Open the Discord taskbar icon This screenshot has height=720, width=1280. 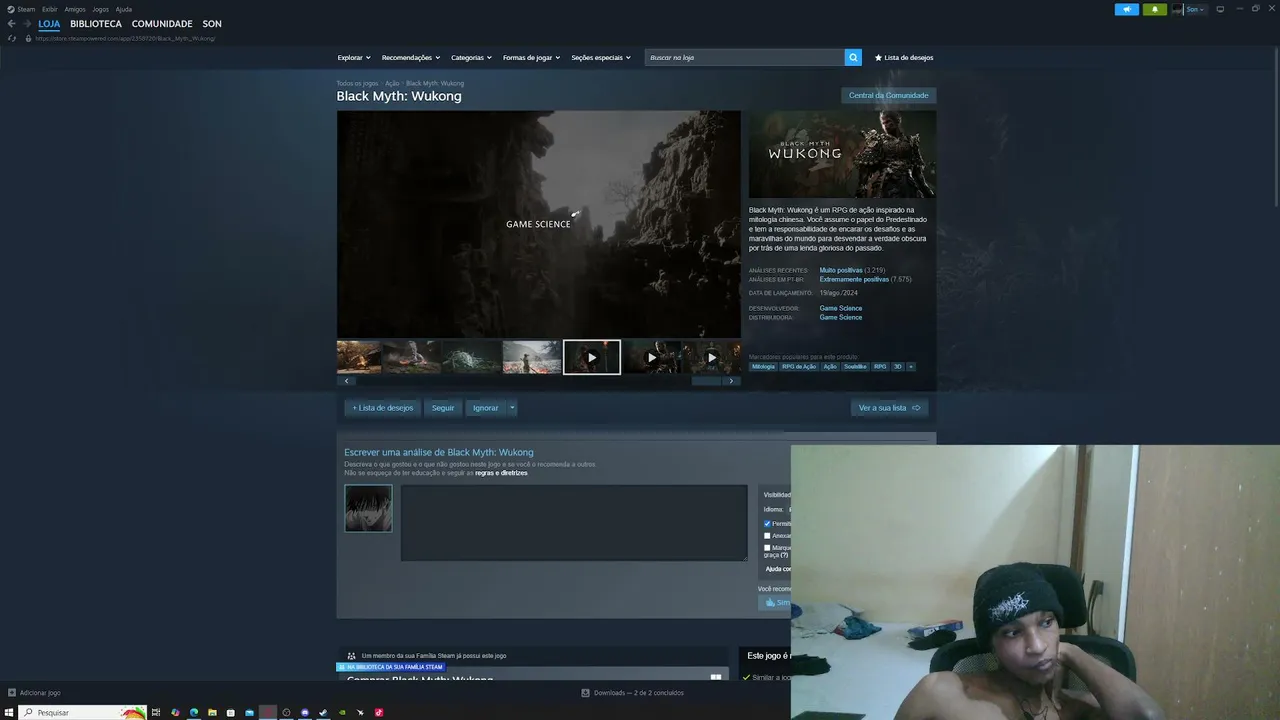point(305,712)
